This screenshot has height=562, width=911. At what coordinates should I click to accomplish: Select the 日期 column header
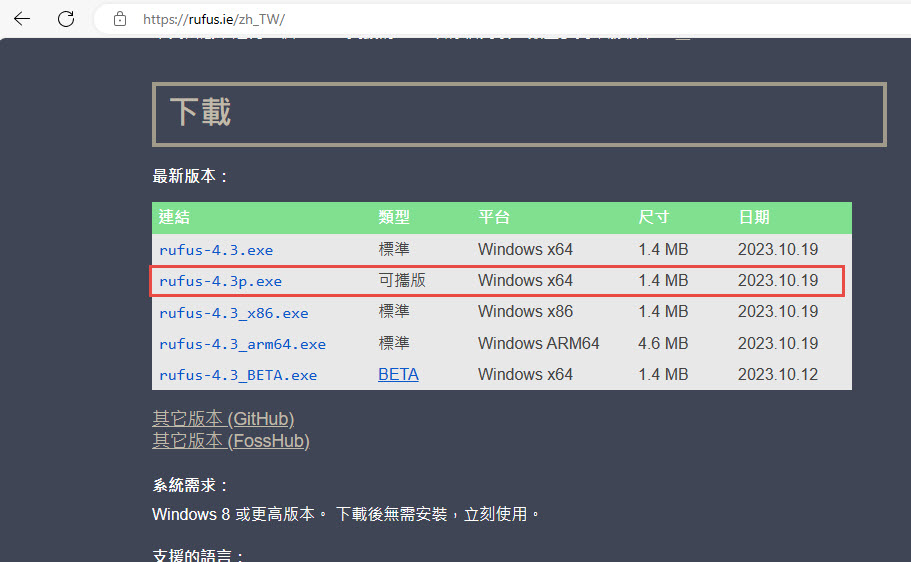click(754, 217)
